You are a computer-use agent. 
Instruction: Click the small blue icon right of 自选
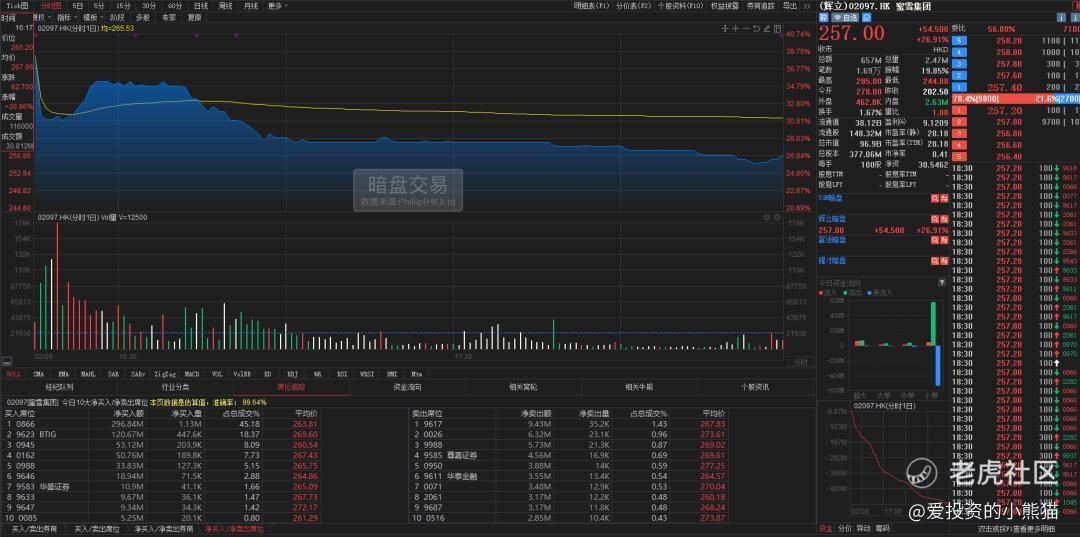(866, 17)
